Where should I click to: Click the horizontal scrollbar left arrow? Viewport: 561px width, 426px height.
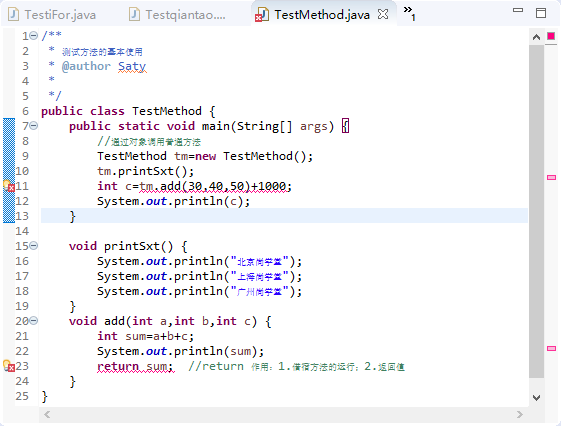(x=47, y=415)
